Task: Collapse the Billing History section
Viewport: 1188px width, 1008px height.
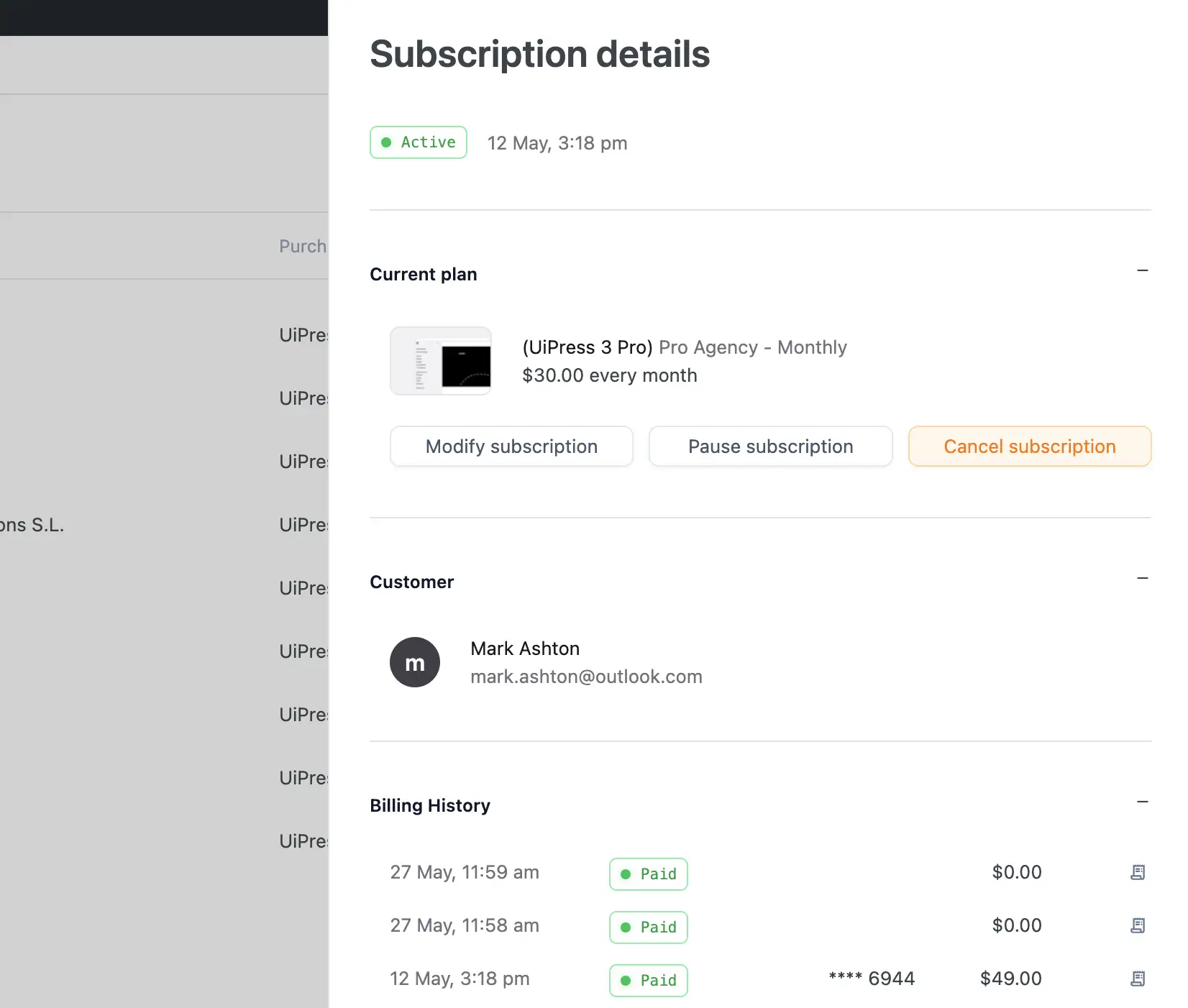Action: 1142,802
